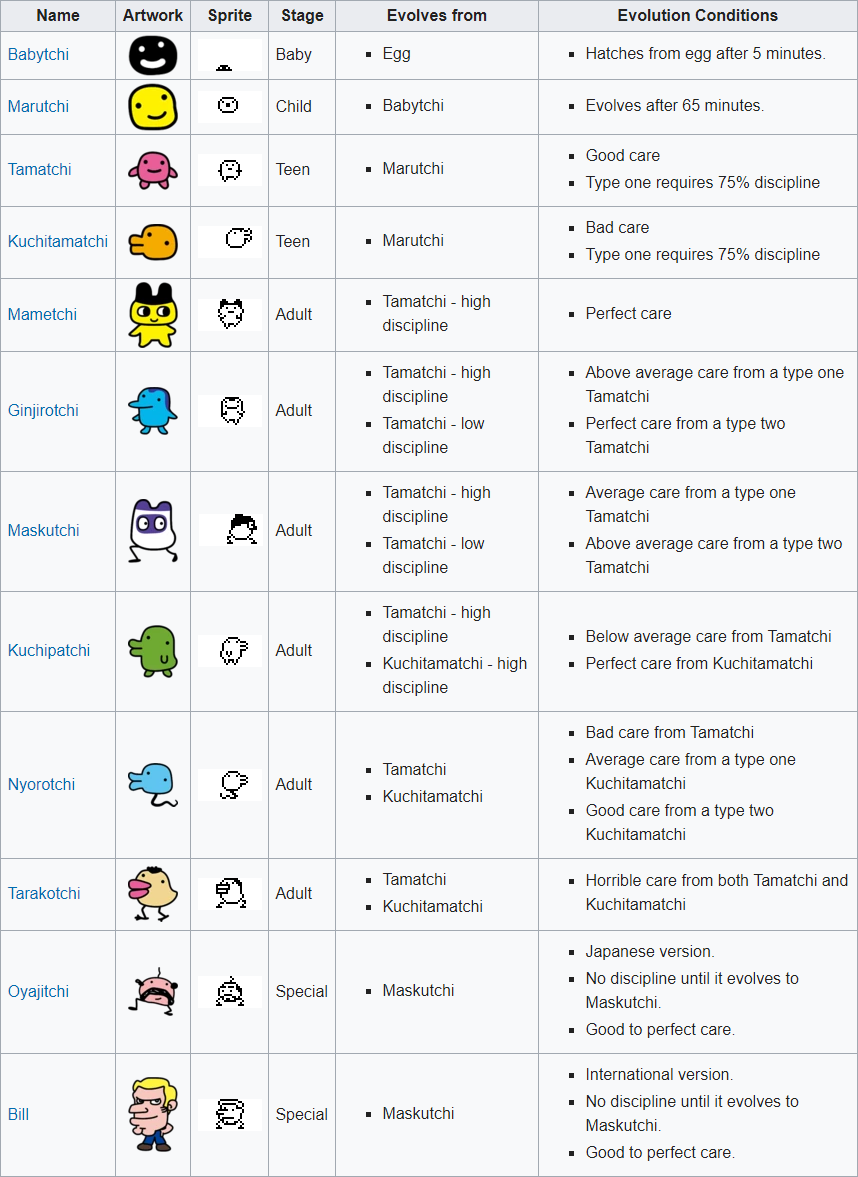Click the yellow Marutchi artwork
This screenshot has height=1177, width=858.
tap(152, 106)
